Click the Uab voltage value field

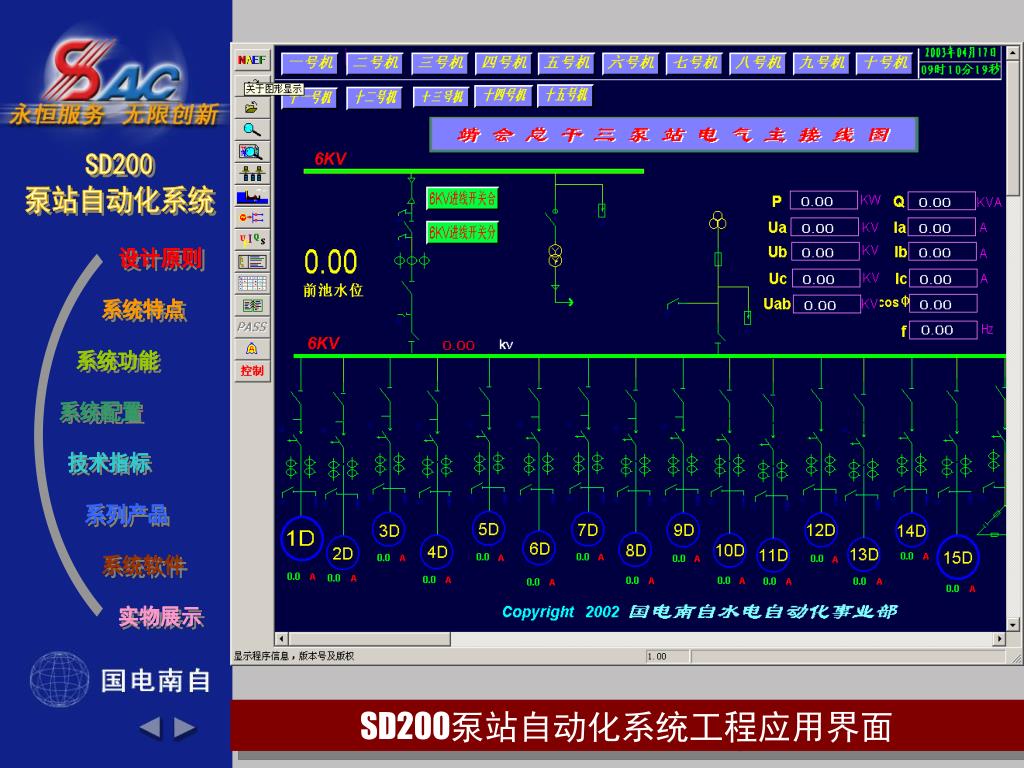point(827,305)
